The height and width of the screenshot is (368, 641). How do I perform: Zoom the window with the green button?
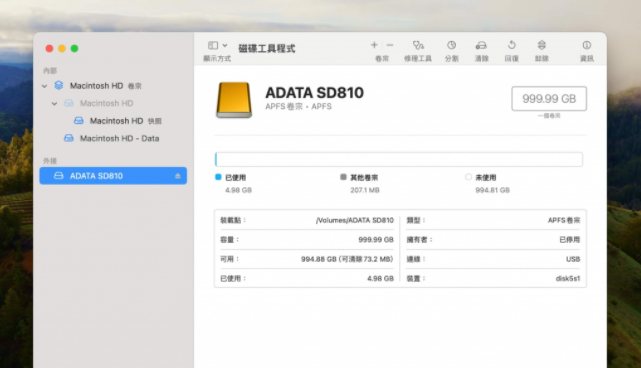click(74, 49)
